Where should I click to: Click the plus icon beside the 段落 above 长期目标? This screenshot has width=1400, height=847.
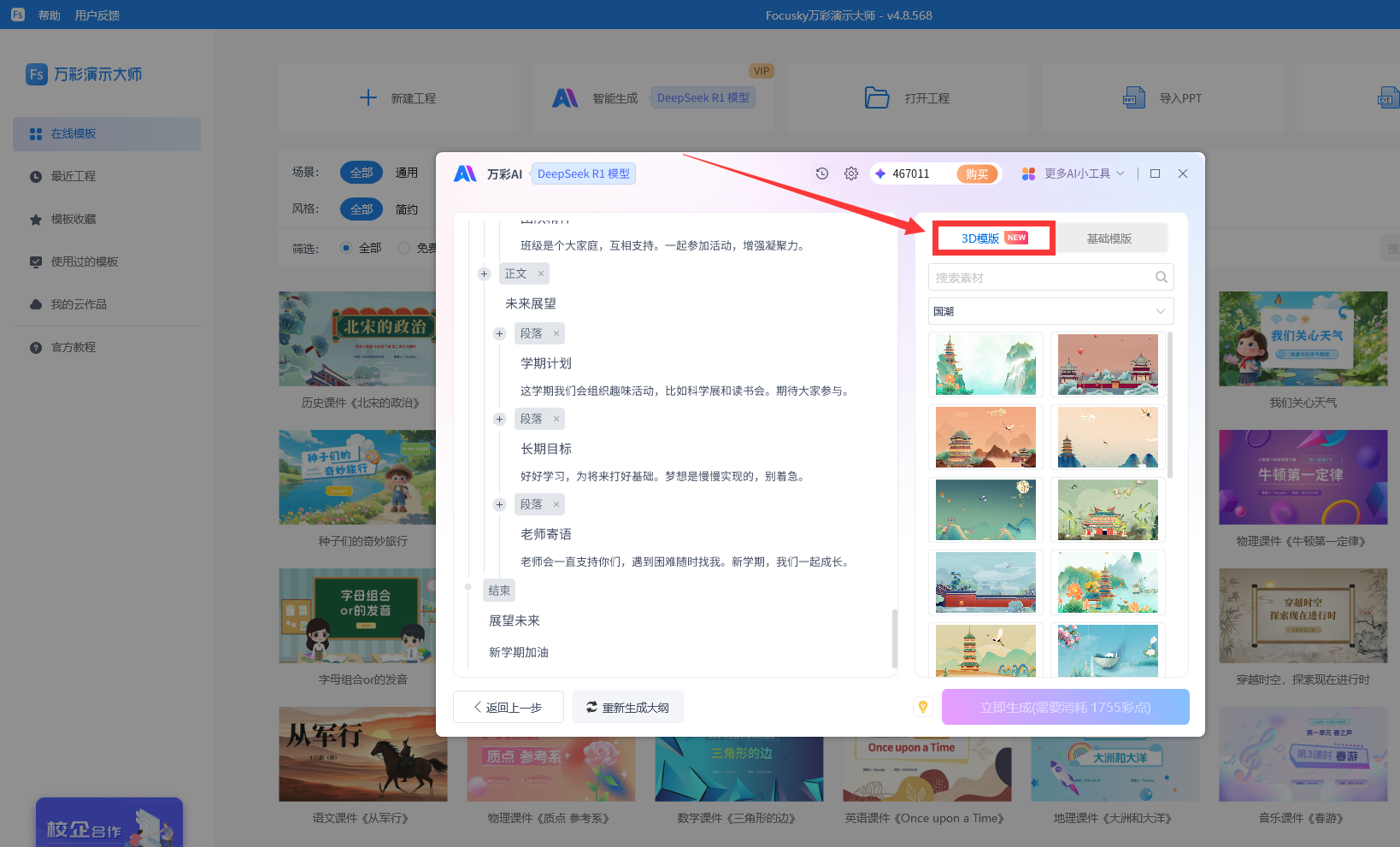(500, 420)
